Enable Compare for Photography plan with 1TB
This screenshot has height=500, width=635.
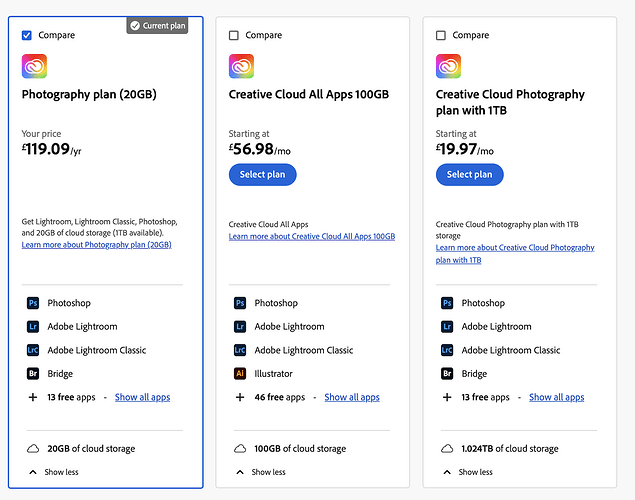point(441,35)
